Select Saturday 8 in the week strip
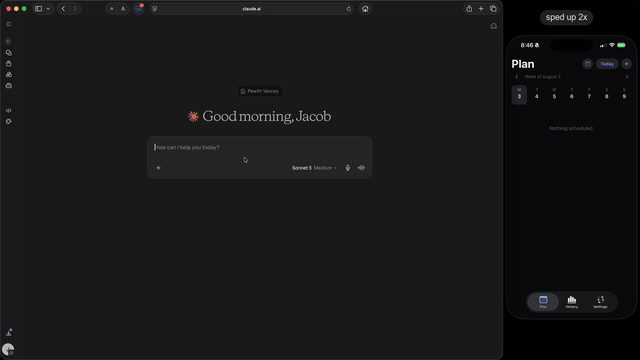This screenshot has width=640, height=360. (607, 94)
